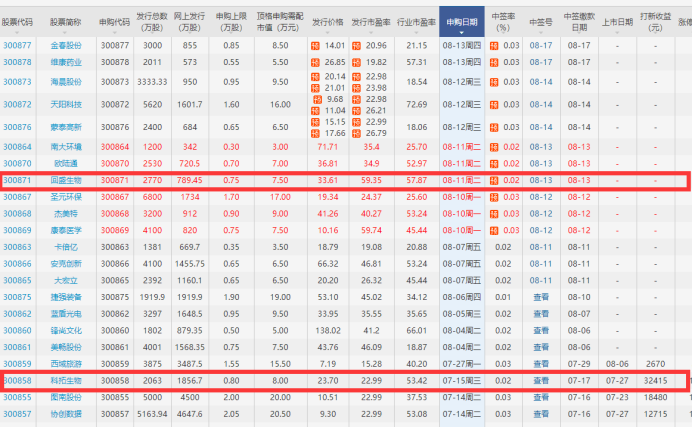Open stock code link 300857
This screenshot has height=427, width=692.
pyautogui.click(x=17, y=414)
